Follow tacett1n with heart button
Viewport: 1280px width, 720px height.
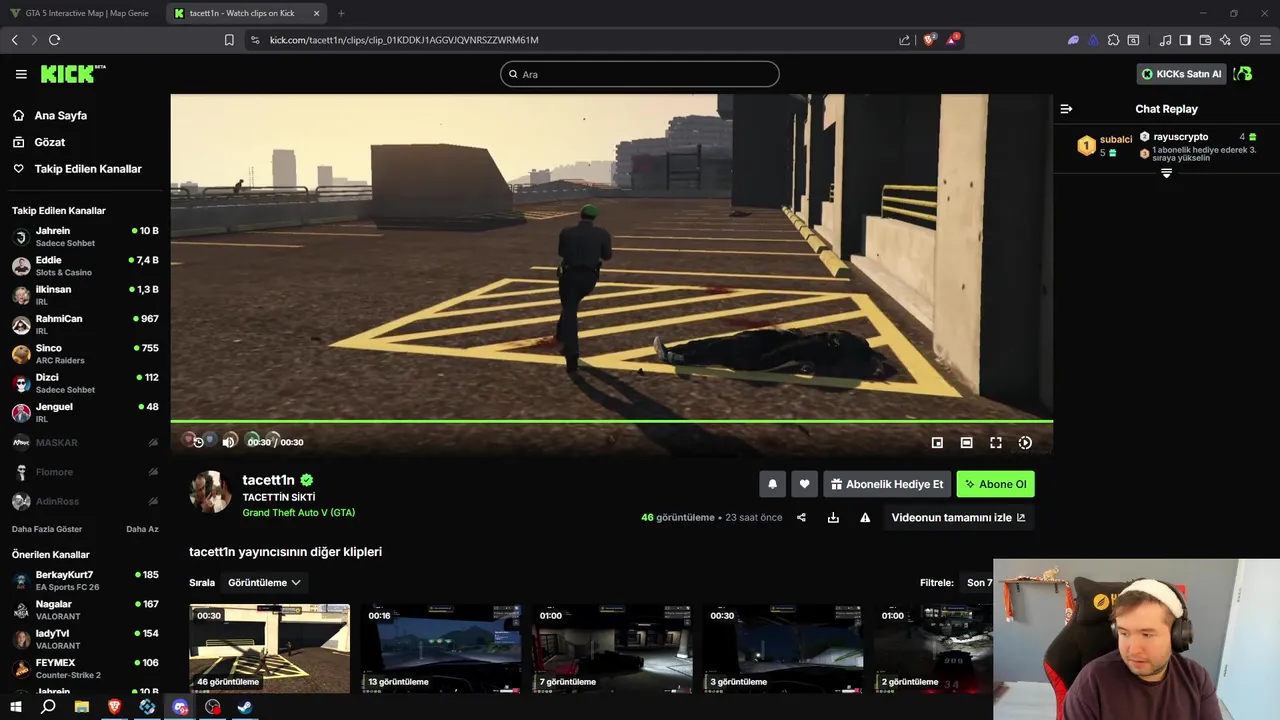804,484
